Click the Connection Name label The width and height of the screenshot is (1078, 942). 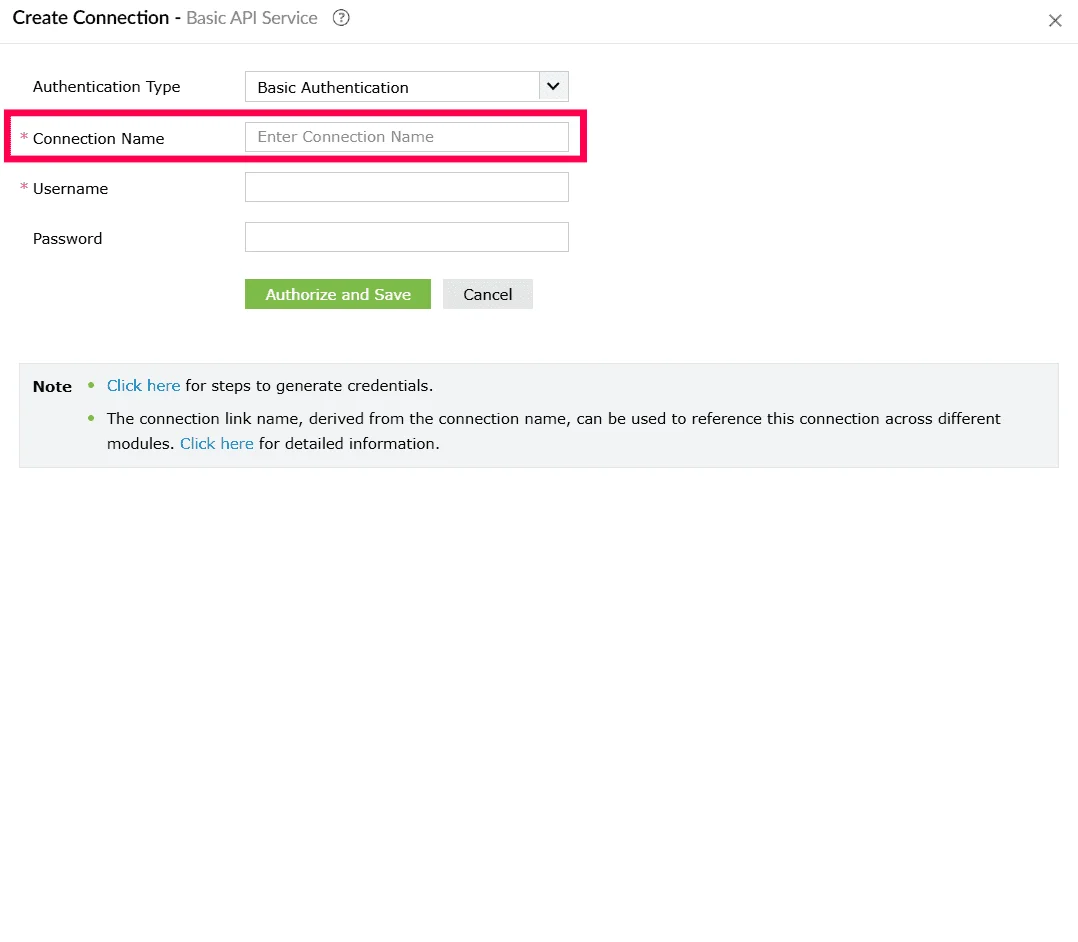(98, 139)
